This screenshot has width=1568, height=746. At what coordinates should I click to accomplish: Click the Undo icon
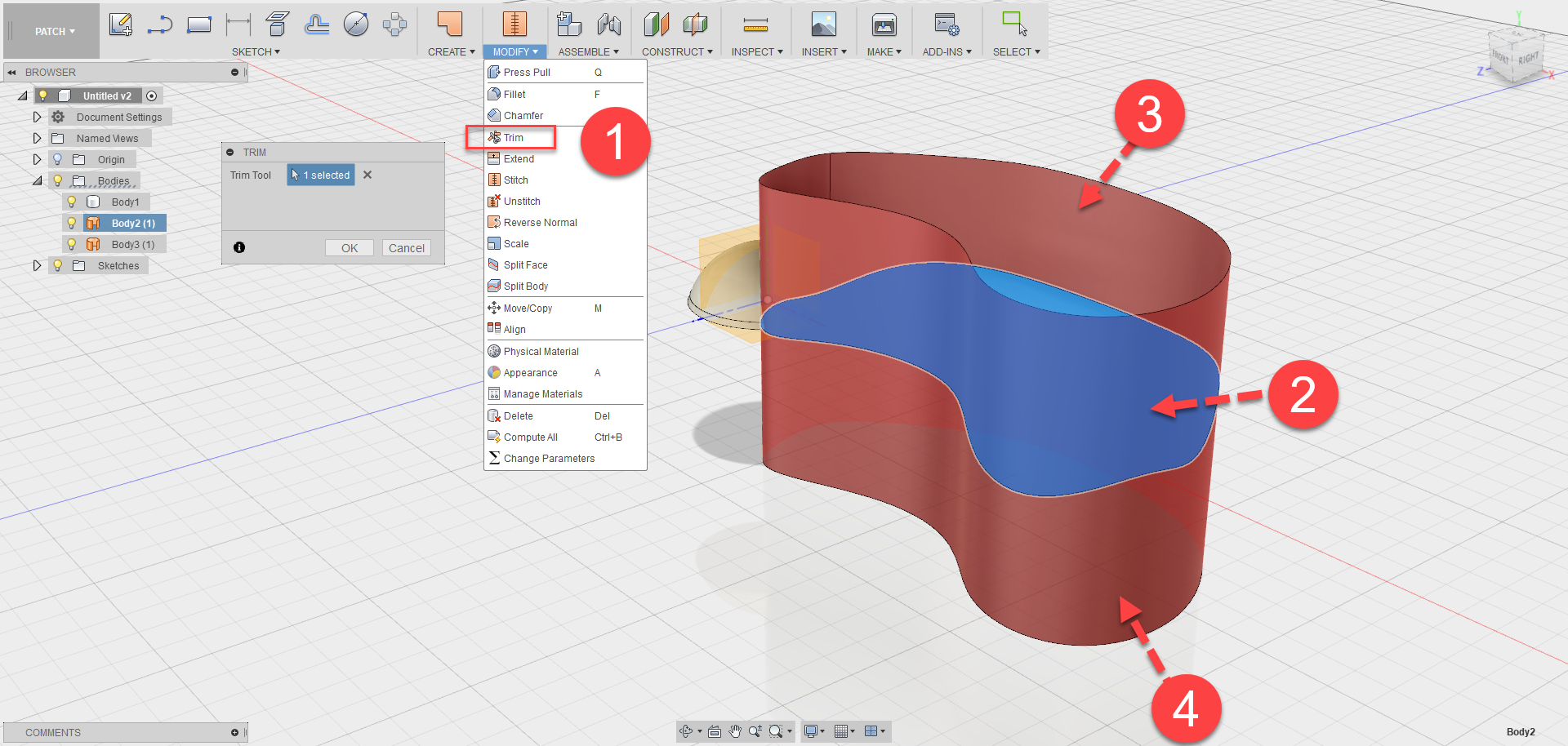click(x=160, y=24)
